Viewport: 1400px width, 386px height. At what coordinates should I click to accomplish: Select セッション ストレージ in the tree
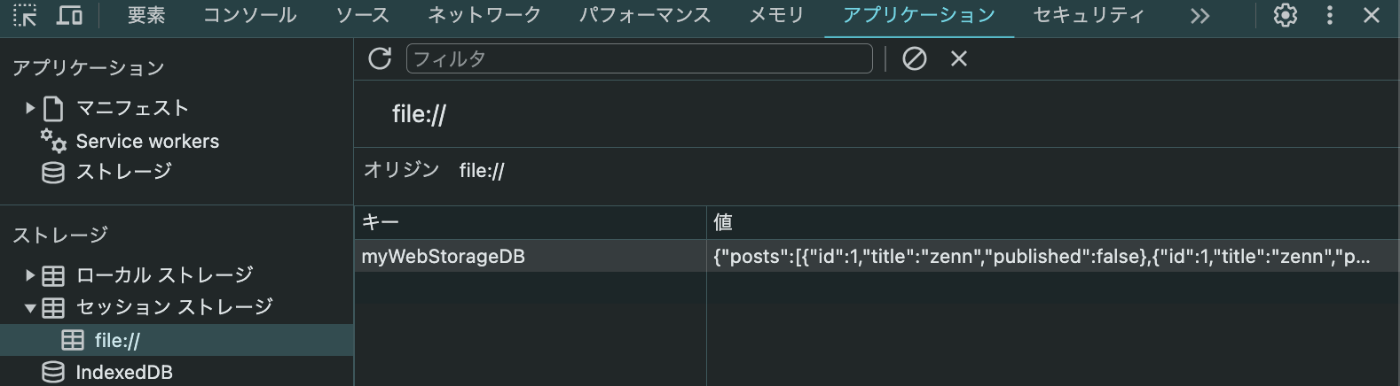174,307
